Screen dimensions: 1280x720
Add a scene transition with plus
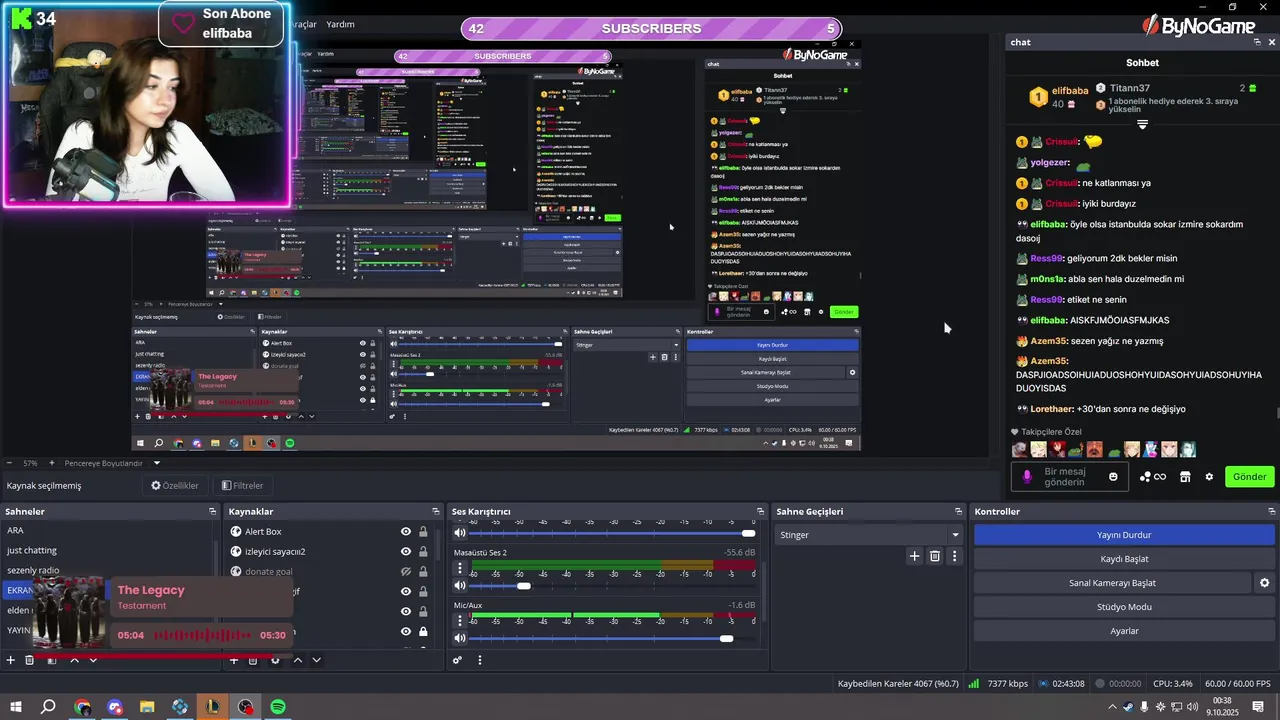914,556
